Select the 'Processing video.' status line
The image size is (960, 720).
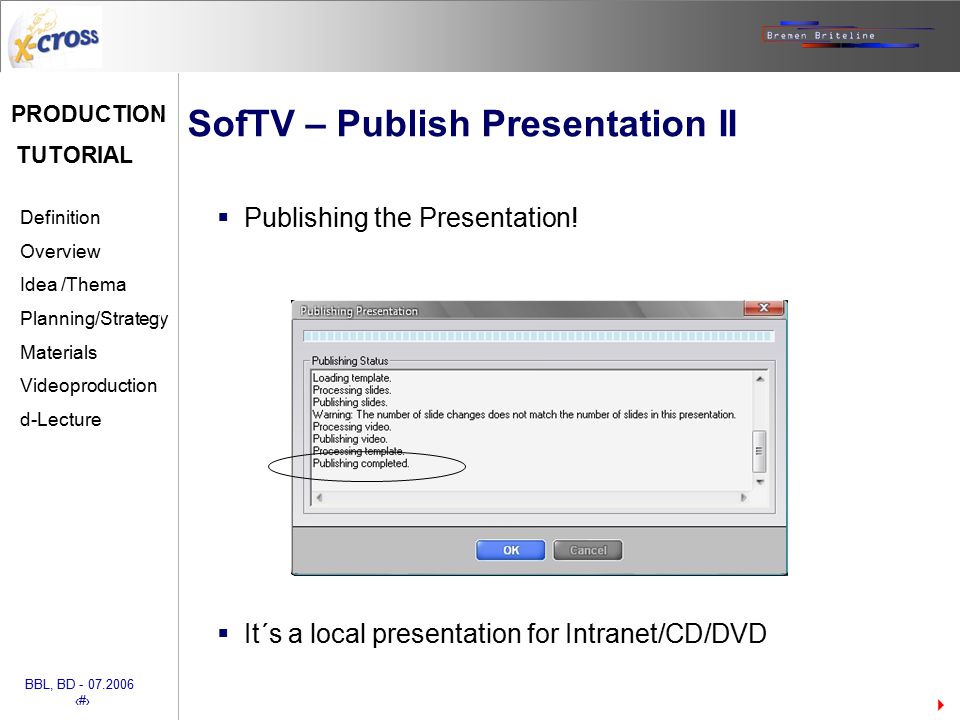click(x=351, y=427)
